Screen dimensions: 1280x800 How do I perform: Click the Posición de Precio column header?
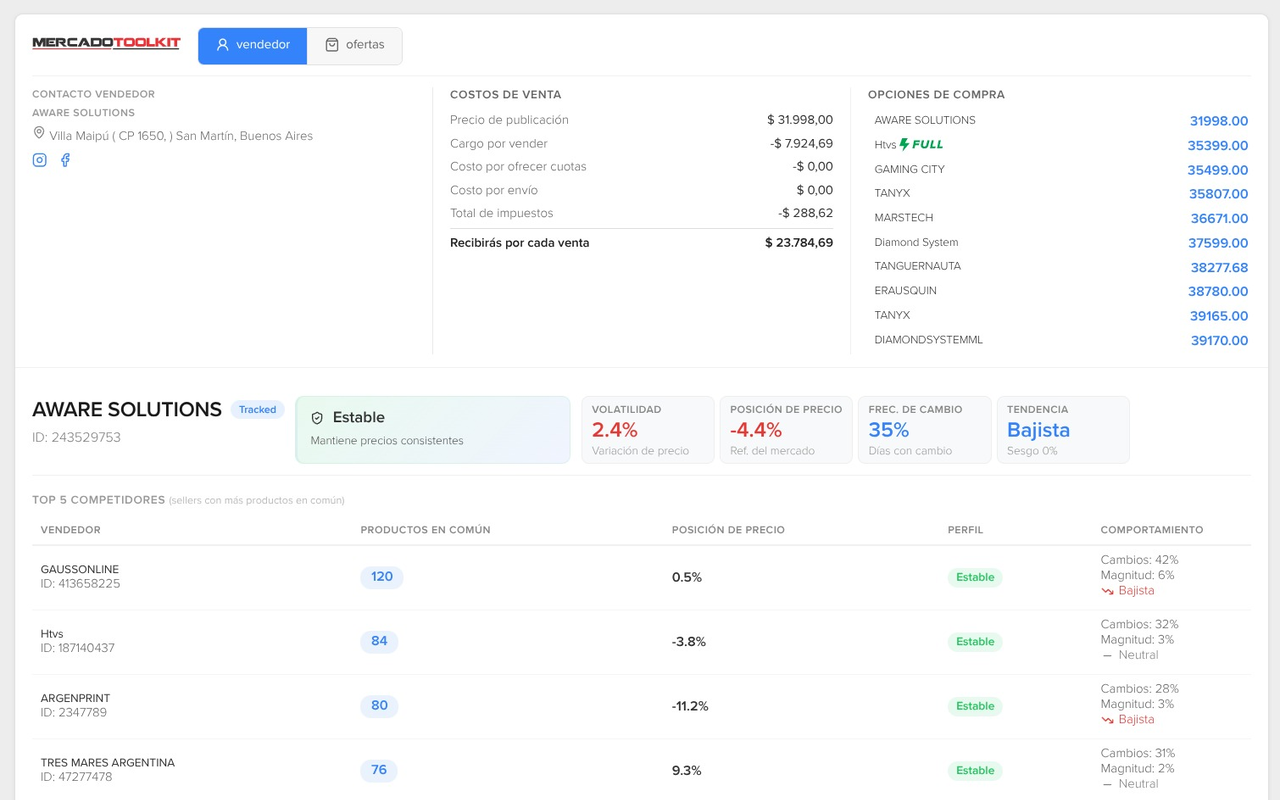728,530
